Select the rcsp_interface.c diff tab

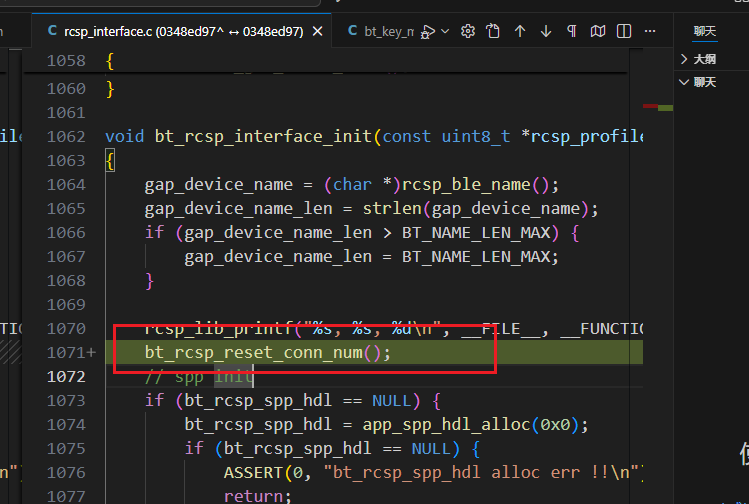click(183, 32)
